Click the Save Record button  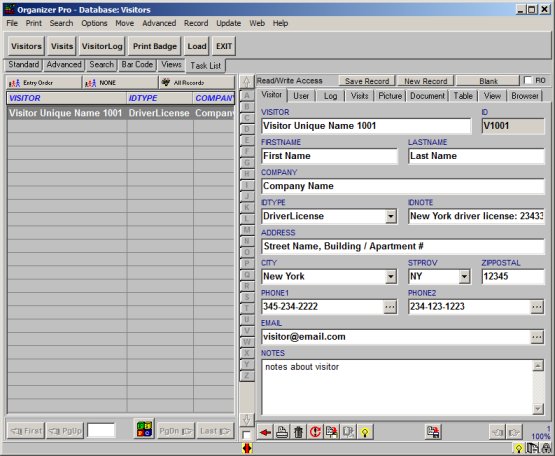[367, 81]
